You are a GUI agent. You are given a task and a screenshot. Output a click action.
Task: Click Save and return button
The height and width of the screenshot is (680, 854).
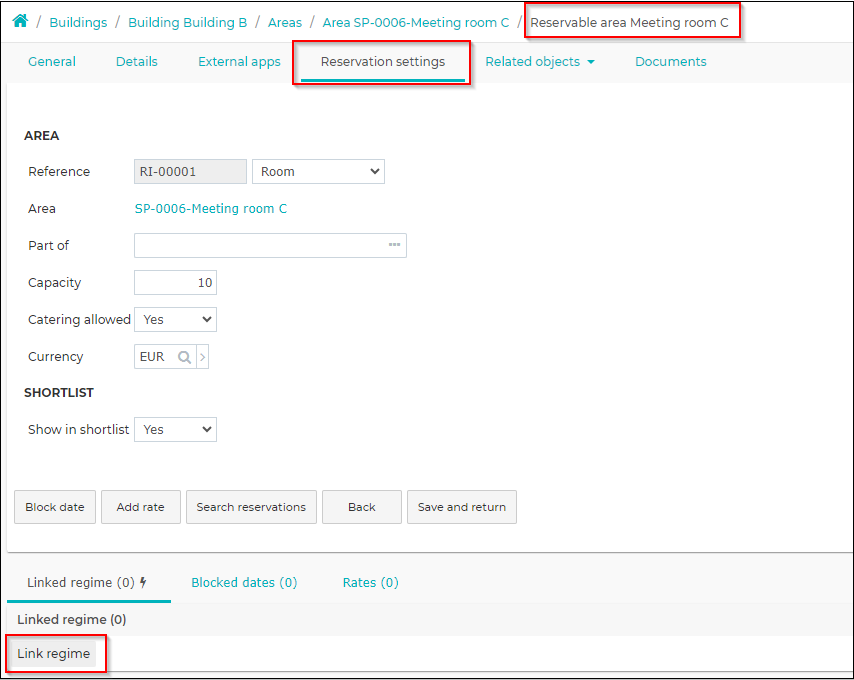[x=462, y=507]
